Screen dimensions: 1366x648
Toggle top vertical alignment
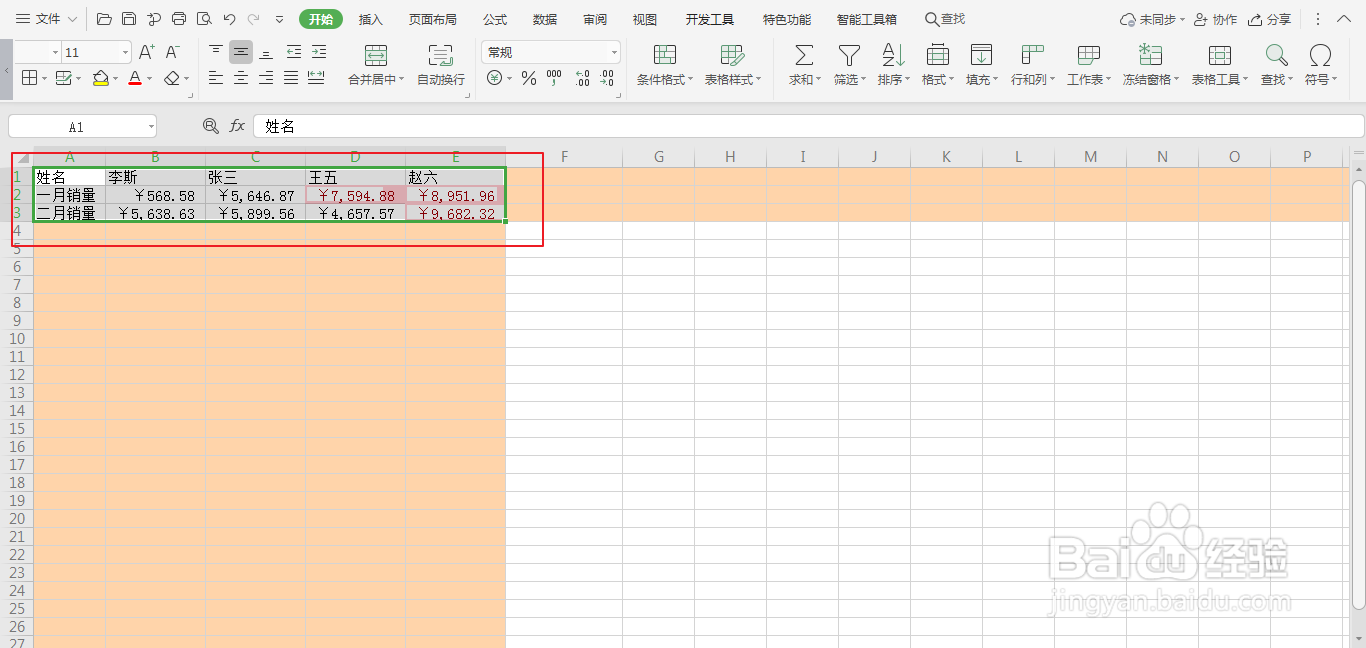pos(216,52)
